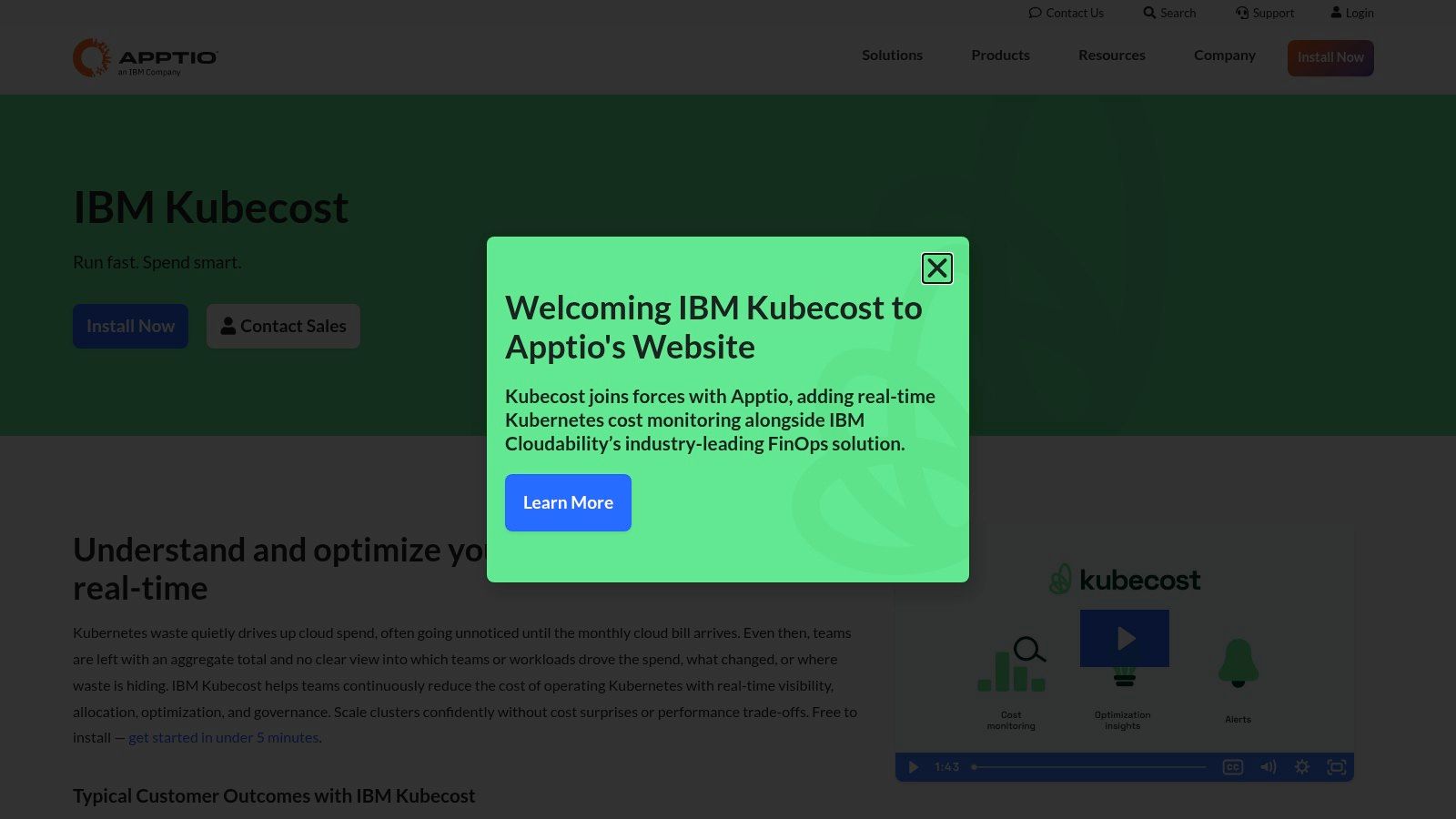Click the blue Install Now hero button
This screenshot has height=819, width=1456.
[130, 326]
